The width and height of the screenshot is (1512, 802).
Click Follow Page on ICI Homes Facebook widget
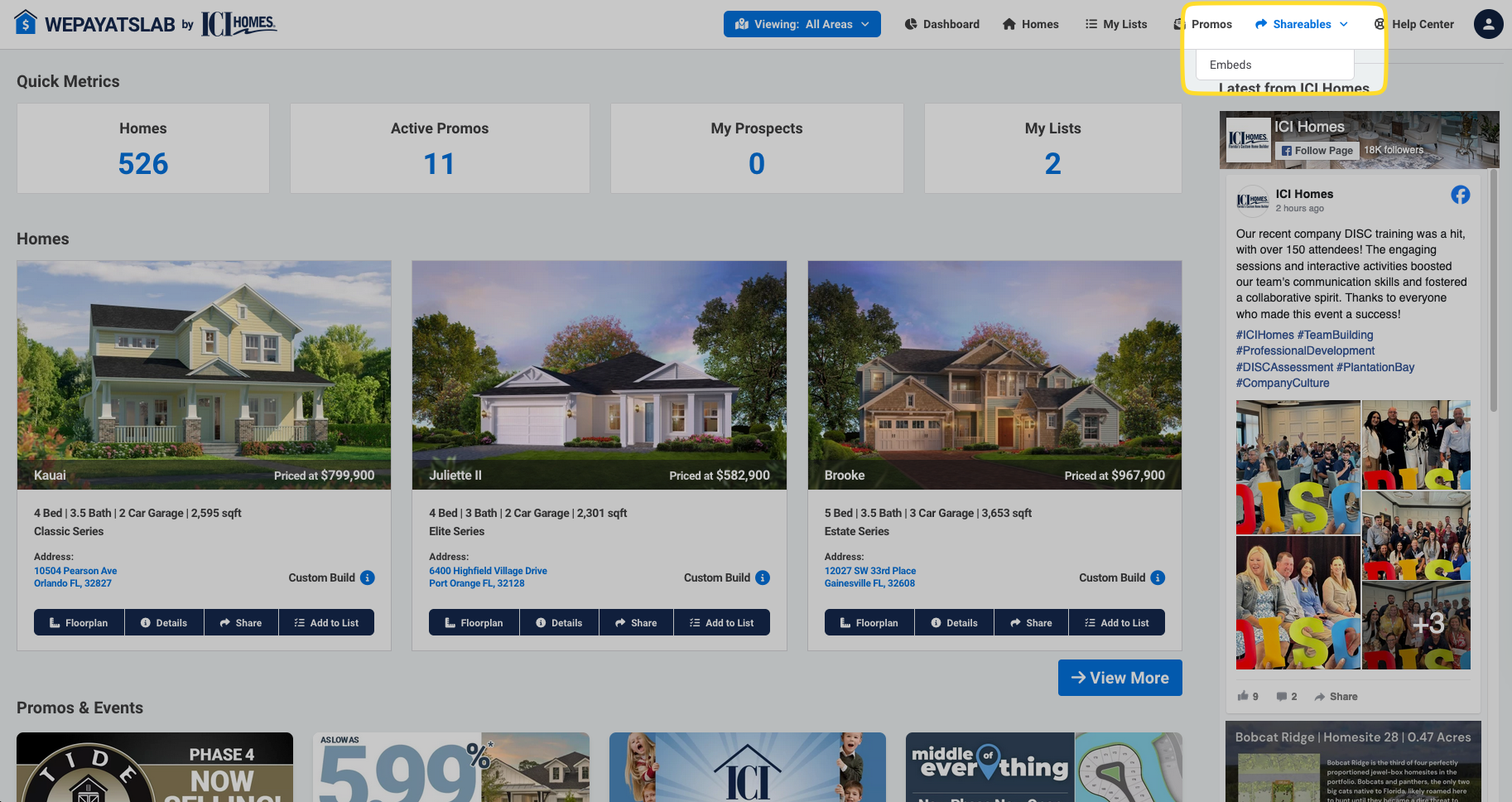click(1317, 150)
